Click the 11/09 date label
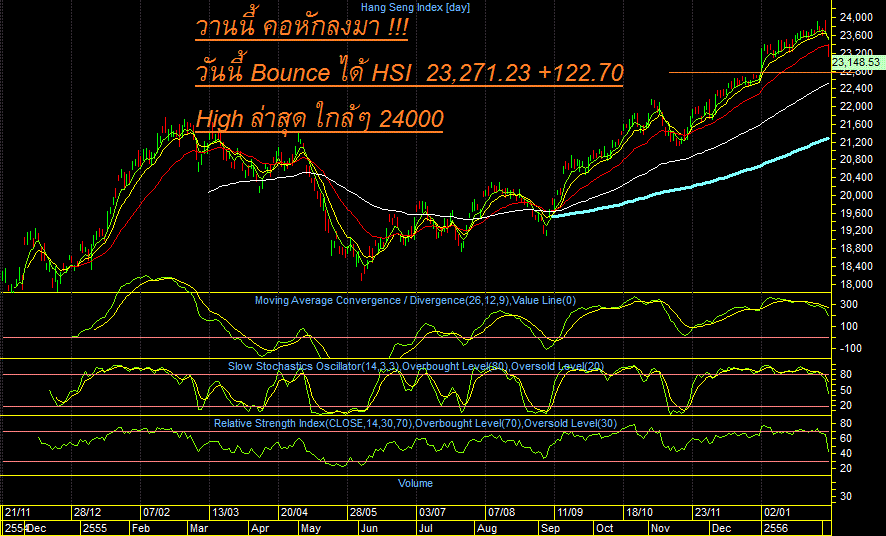 click(x=571, y=512)
